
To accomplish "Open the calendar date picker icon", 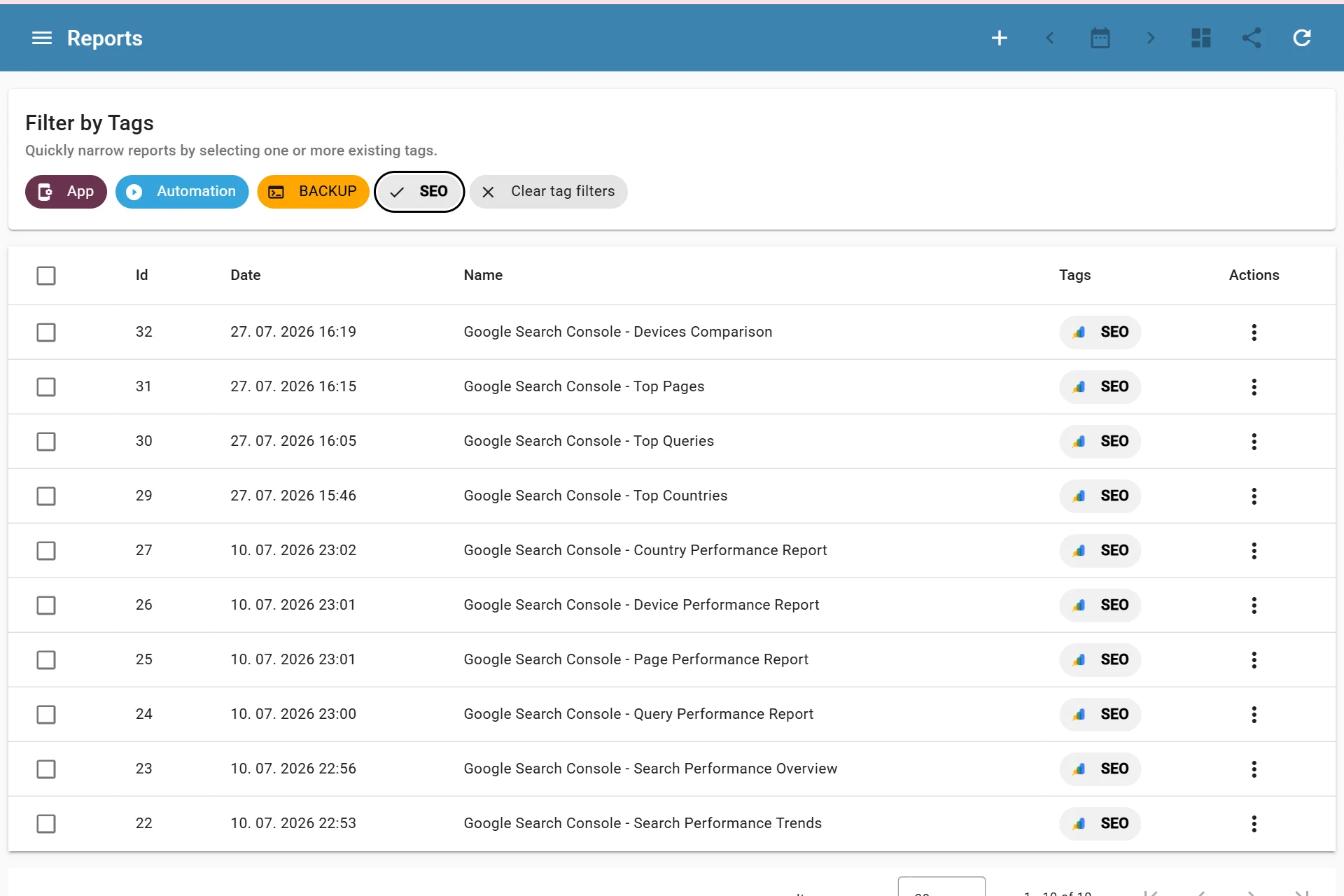I will (1100, 38).
